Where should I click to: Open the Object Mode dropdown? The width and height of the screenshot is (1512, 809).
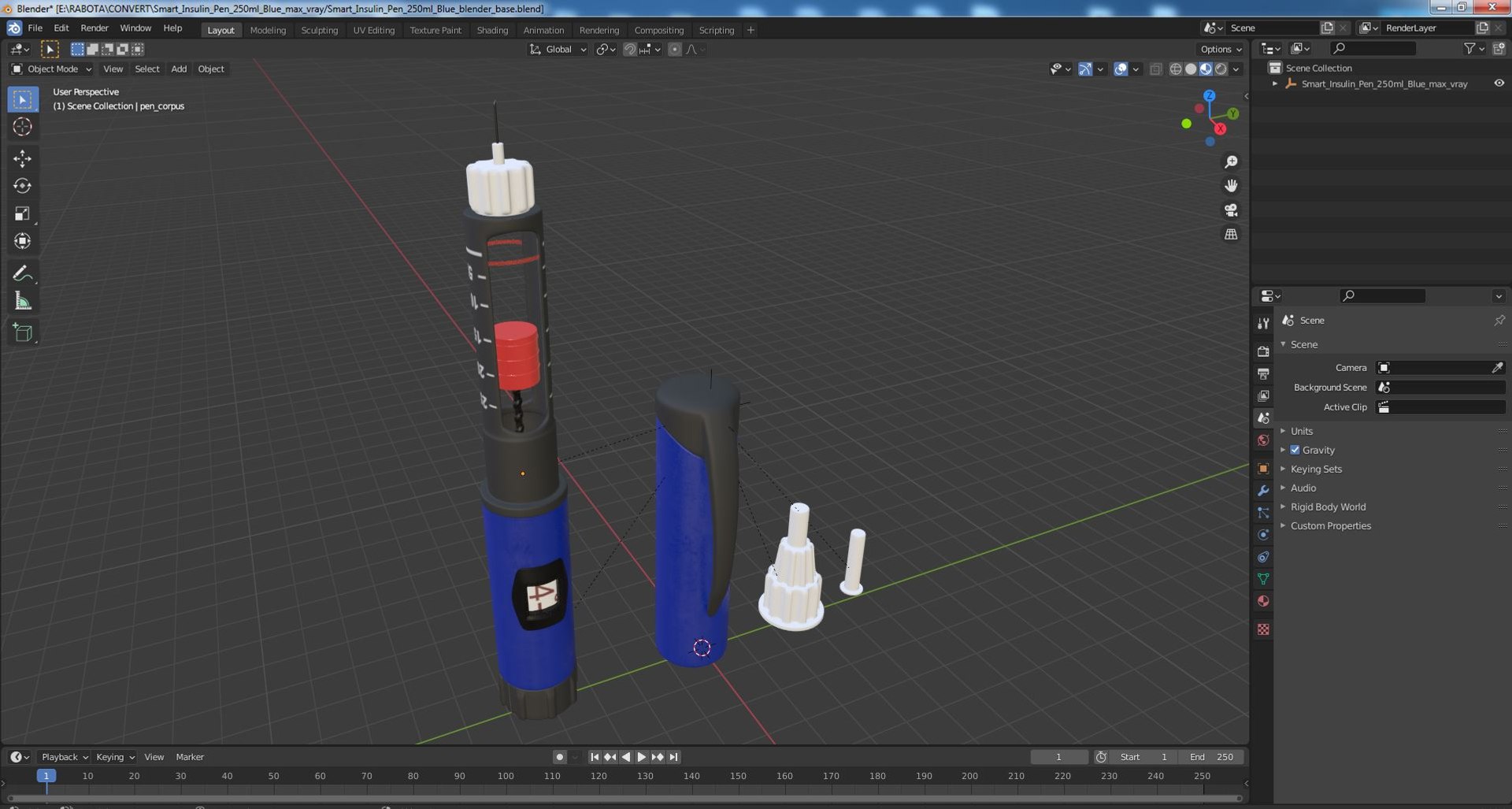51,69
